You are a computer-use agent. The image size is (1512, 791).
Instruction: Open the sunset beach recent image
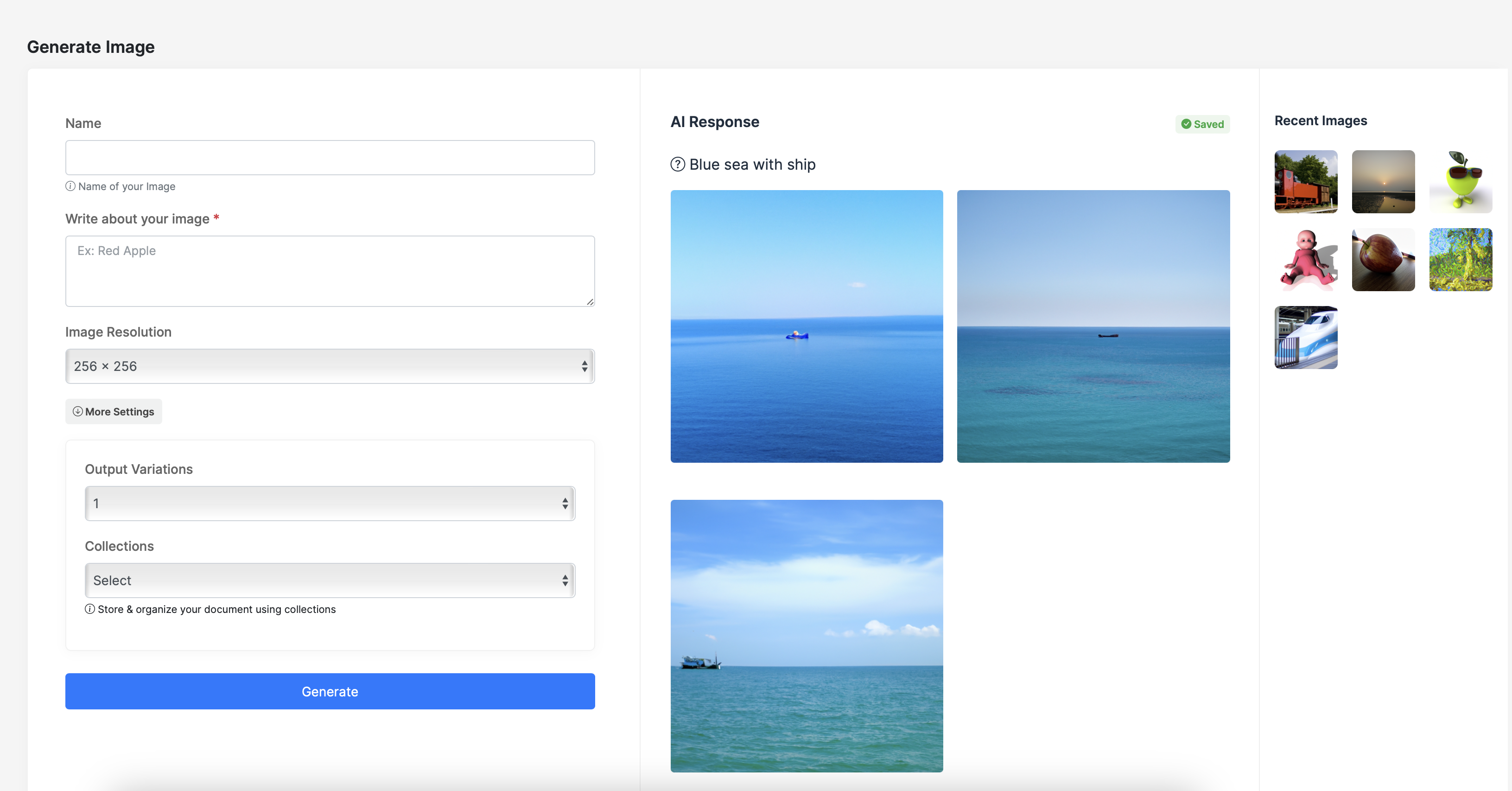1383,181
